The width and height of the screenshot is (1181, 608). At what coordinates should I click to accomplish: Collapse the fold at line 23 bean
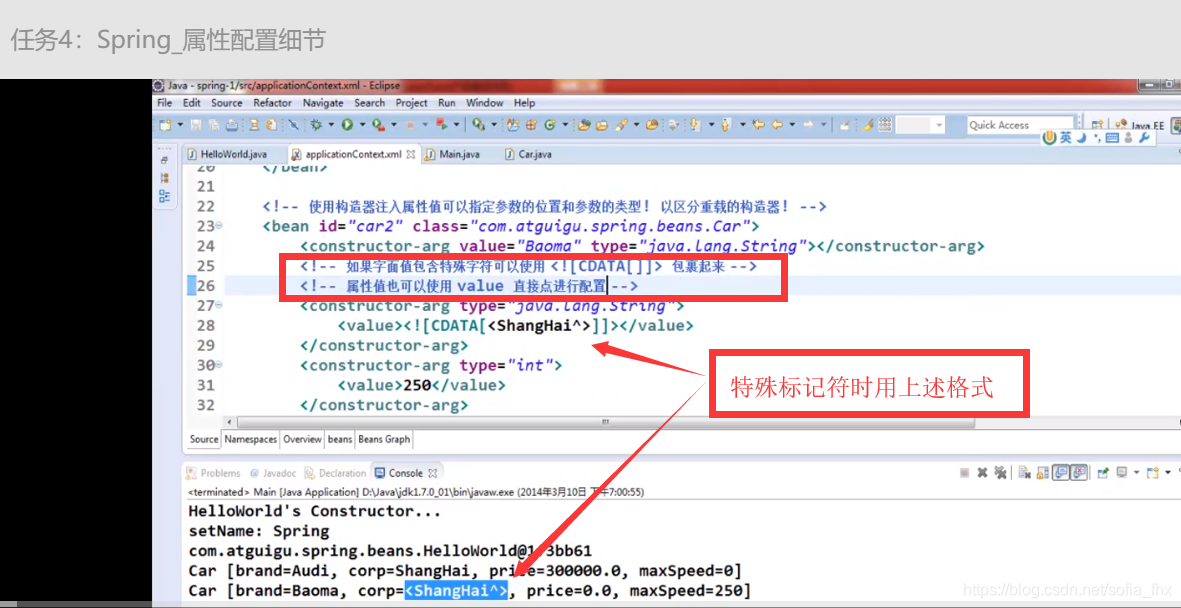[219, 225]
